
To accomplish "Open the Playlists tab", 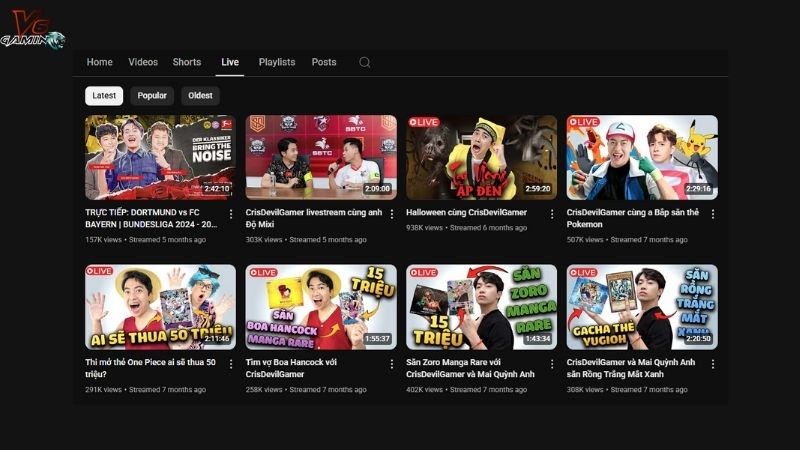I will click(x=277, y=62).
